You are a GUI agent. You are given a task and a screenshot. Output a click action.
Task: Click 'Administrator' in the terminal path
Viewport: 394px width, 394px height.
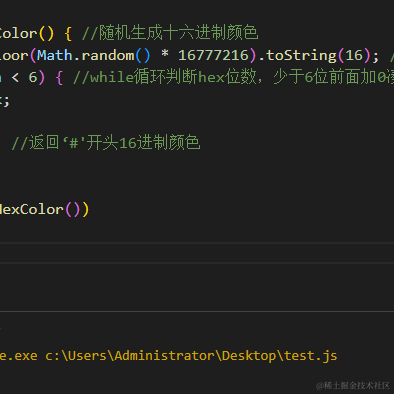164,356
